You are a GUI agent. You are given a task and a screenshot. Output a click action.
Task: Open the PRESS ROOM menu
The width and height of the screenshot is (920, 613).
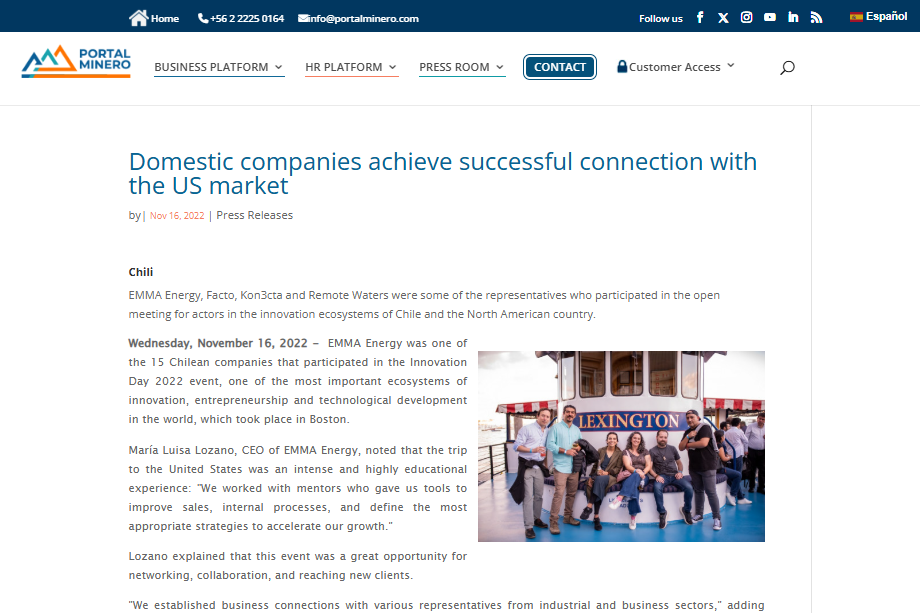coord(454,67)
